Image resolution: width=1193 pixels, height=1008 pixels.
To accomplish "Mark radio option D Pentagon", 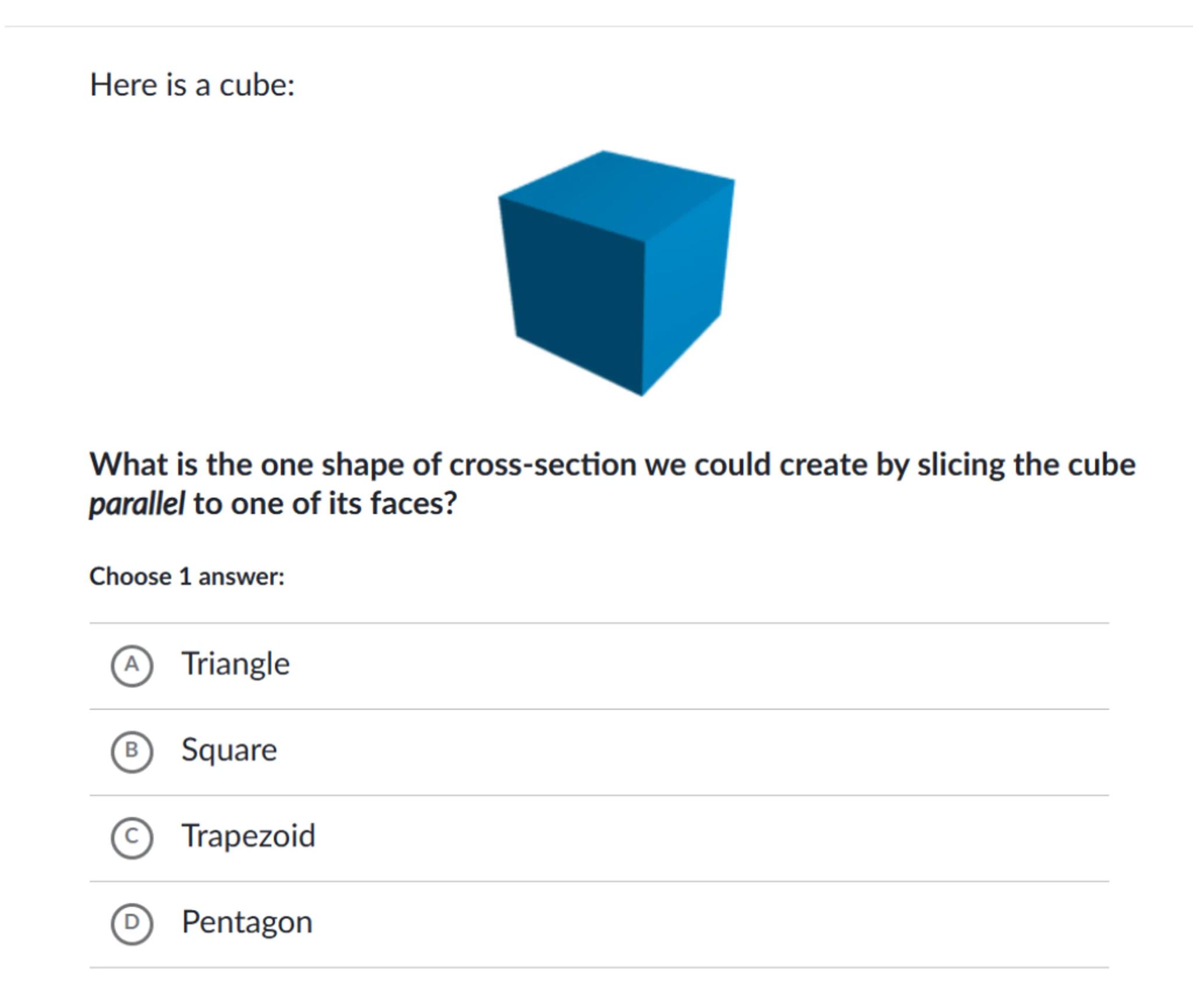I will tap(132, 924).
